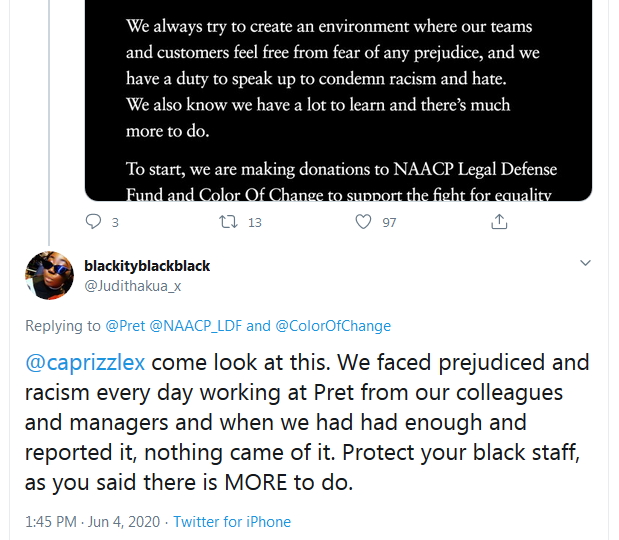Click the retweet arrows icon
The width and height of the screenshot is (619, 540).
pyautogui.click(x=228, y=222)
